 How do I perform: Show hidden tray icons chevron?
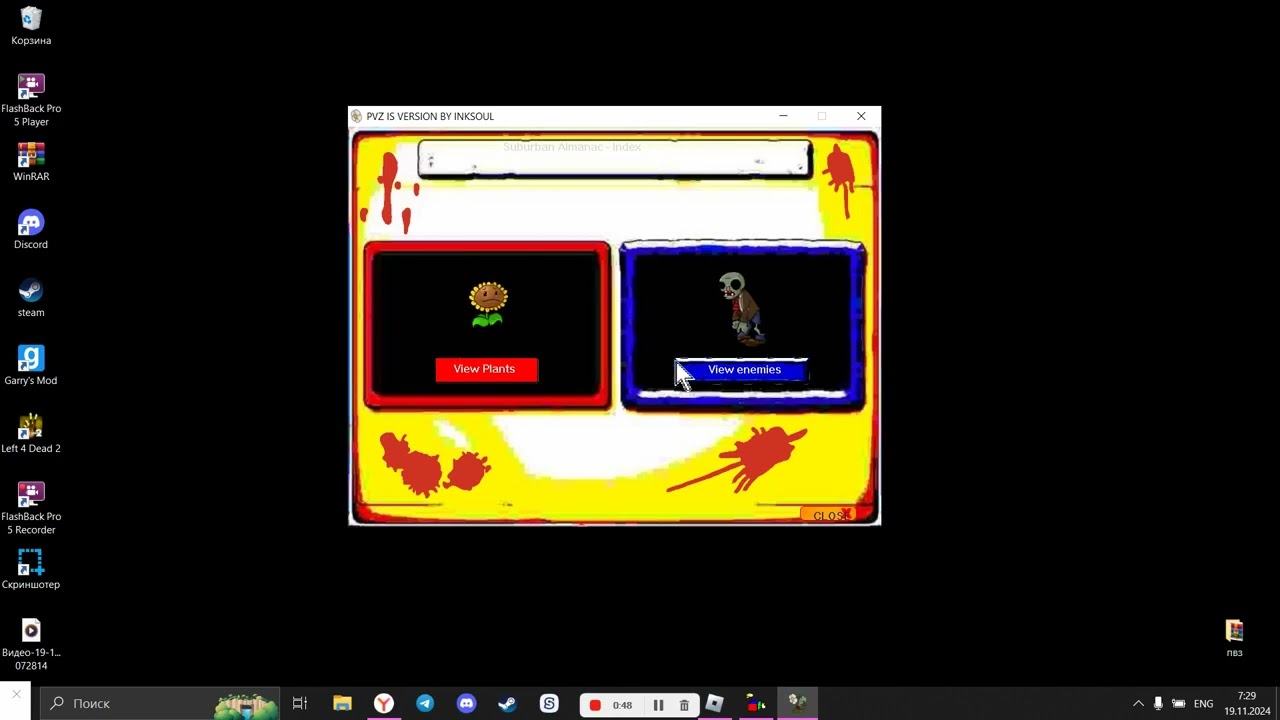tap(1138, 704)
